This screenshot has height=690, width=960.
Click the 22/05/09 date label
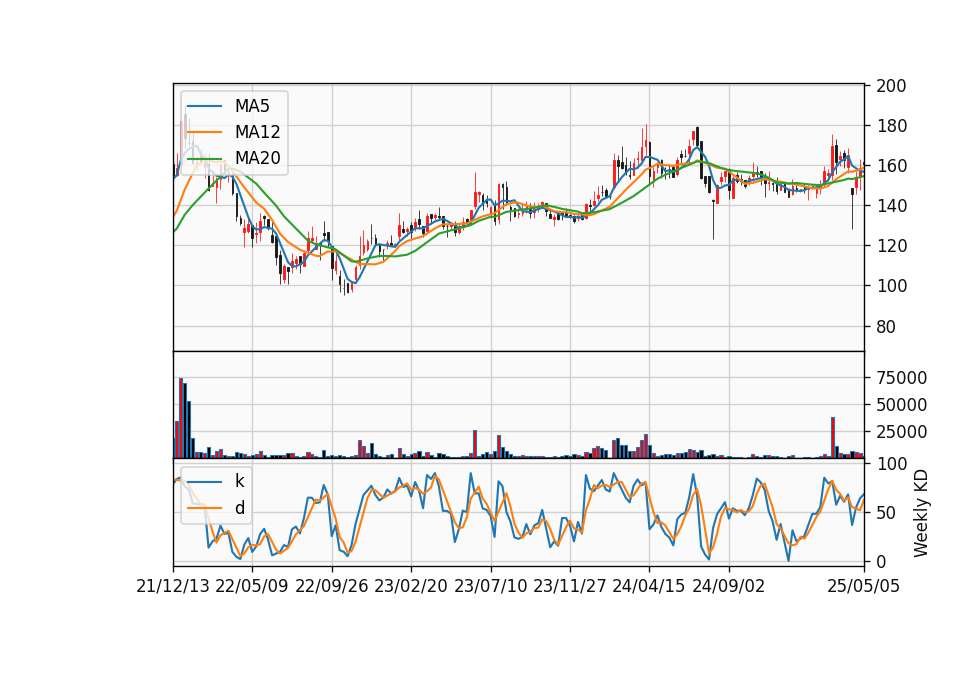point(252,586)
